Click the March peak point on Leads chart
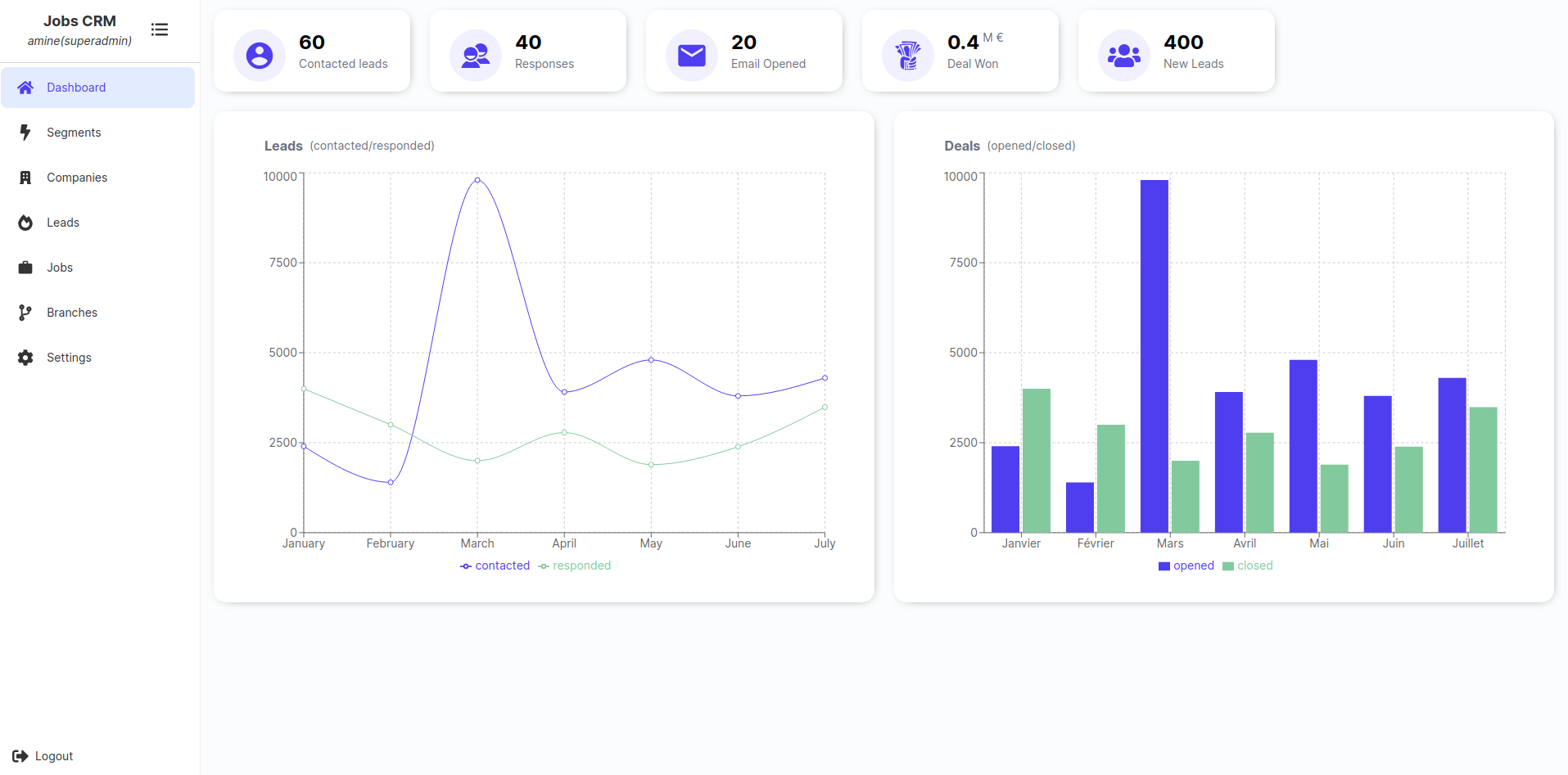Screen dimensions: 1568x775 tap(477, 180)
